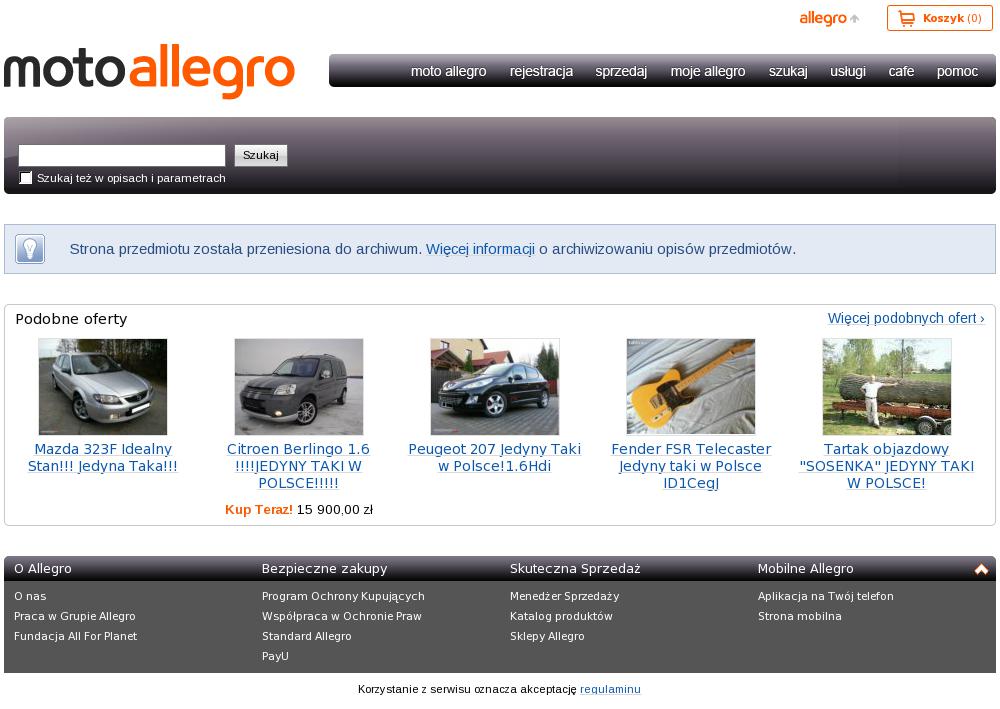Click the small allegro logo link at top

[828, 18]
